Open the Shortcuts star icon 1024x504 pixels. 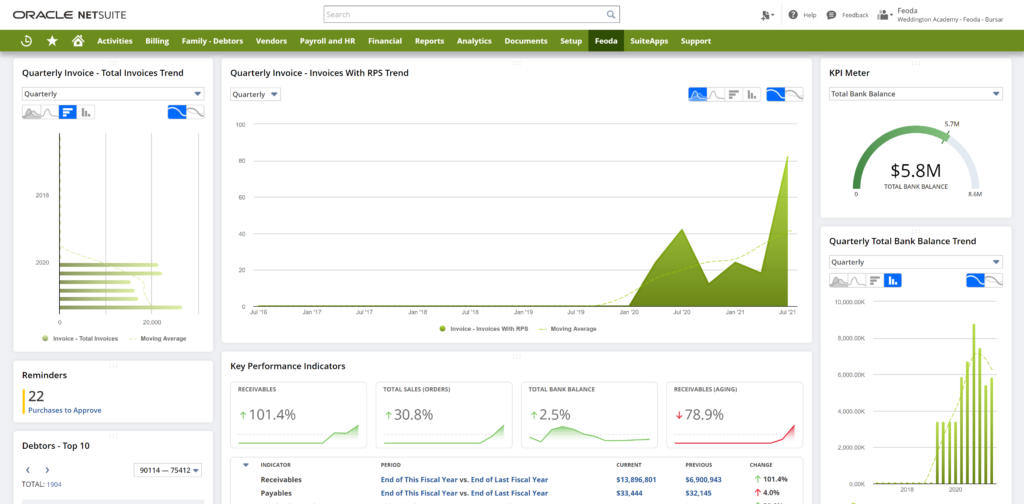[x=52, y=40]
